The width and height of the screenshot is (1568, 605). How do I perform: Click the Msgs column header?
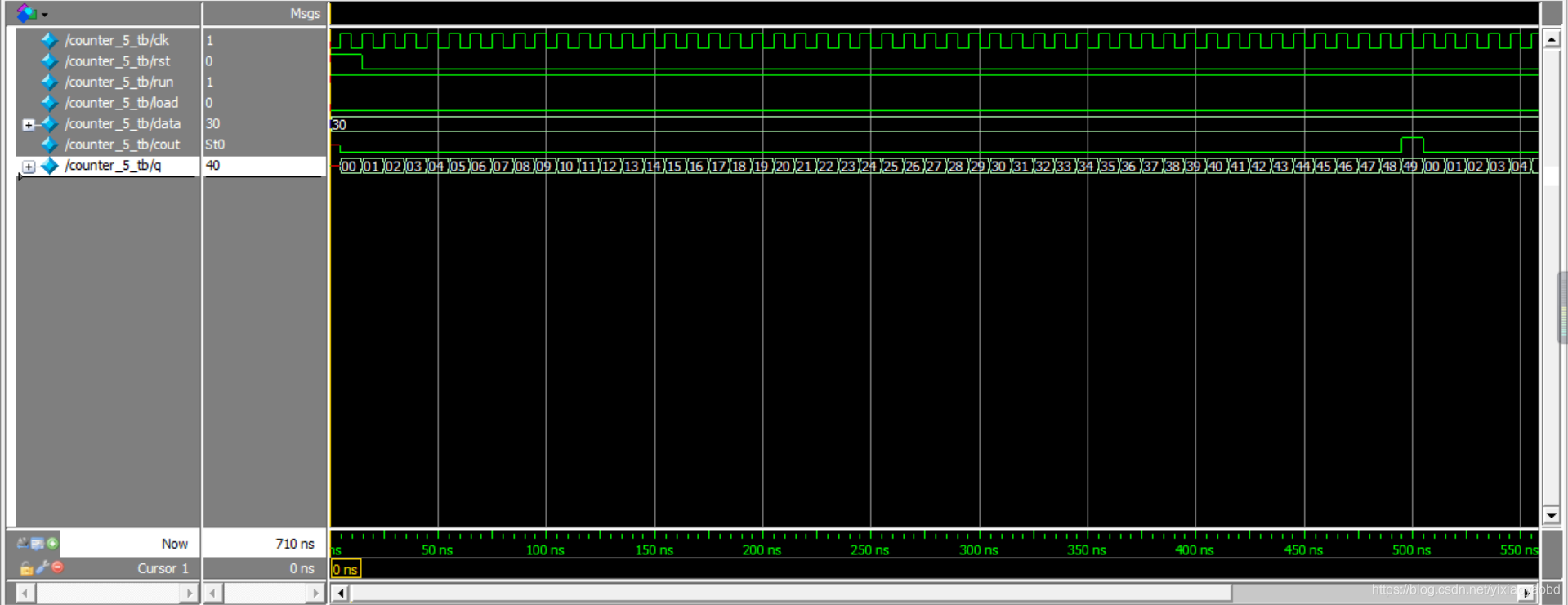click(x=305, y=14)
